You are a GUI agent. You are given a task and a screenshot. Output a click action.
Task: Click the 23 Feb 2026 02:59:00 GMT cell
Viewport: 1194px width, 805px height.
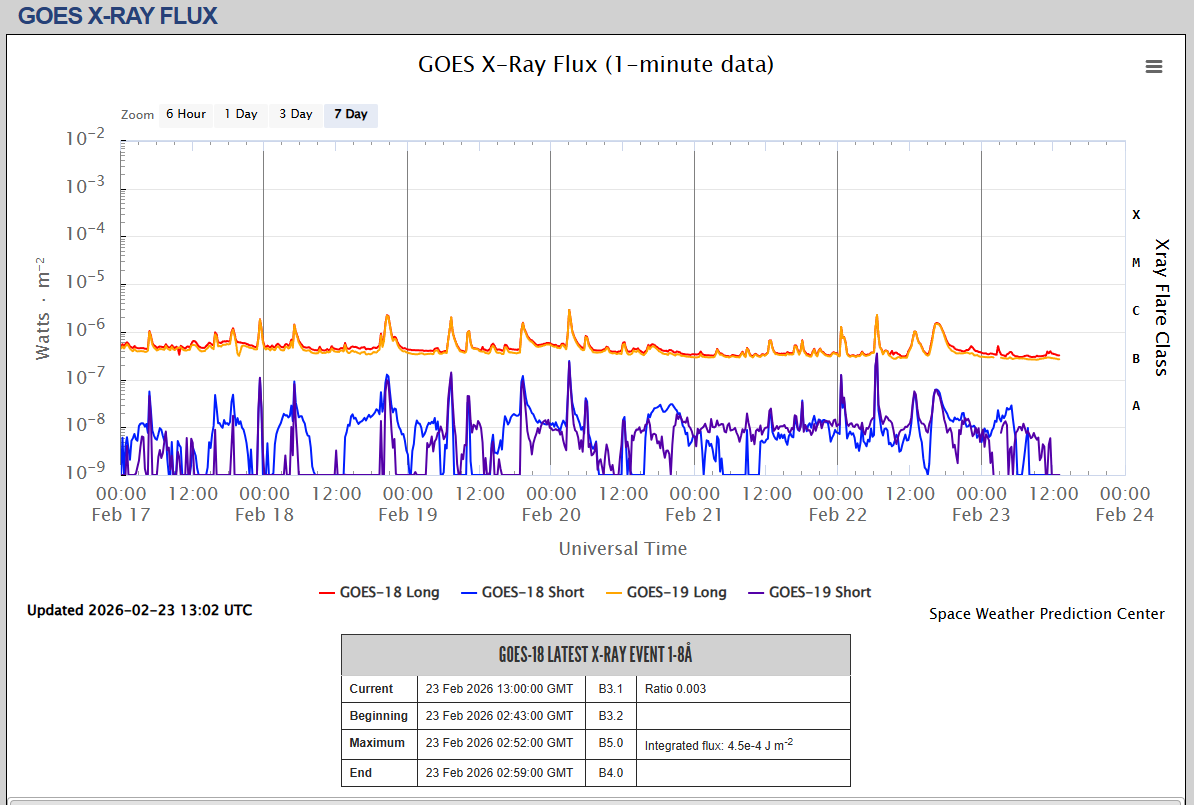pos(500,773)
